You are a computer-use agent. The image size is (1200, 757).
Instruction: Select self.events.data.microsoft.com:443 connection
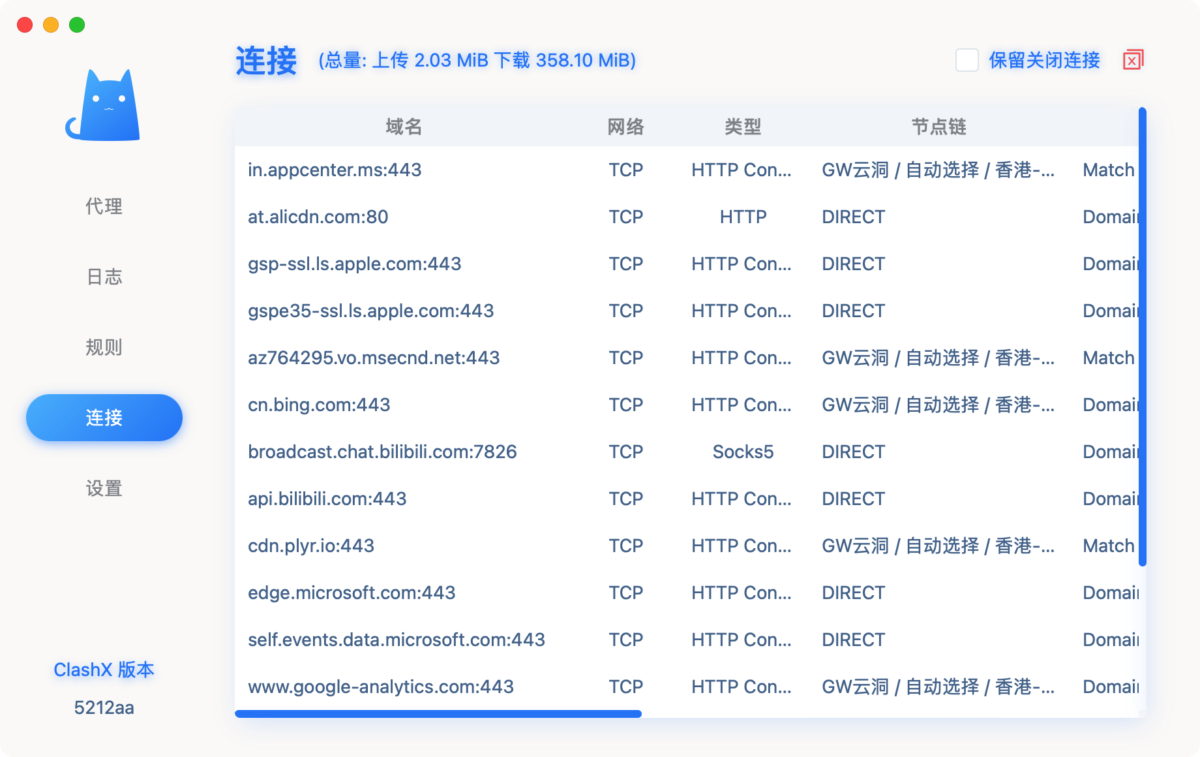(x=687, y=640)
